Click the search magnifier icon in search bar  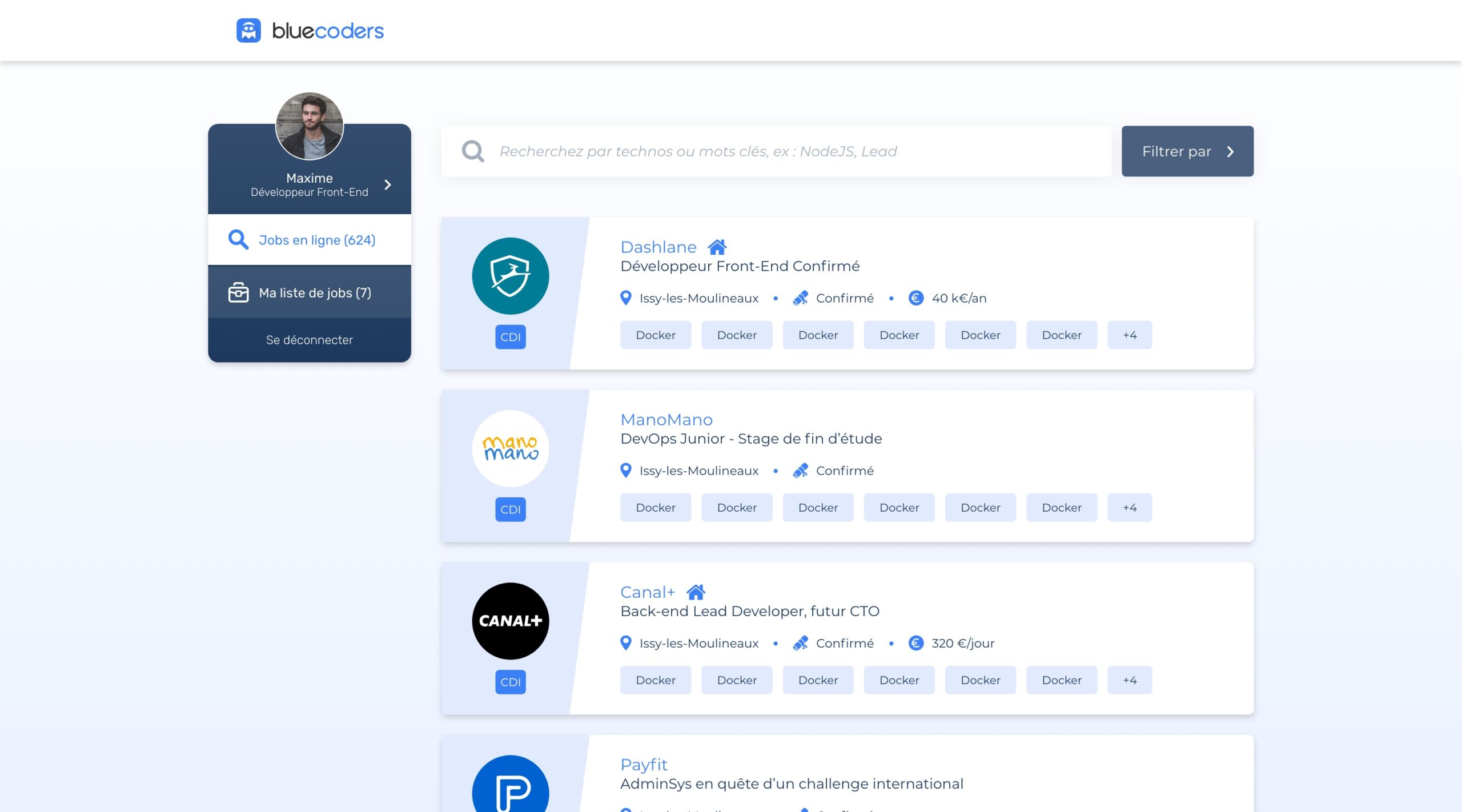click(x=473, y=151)
